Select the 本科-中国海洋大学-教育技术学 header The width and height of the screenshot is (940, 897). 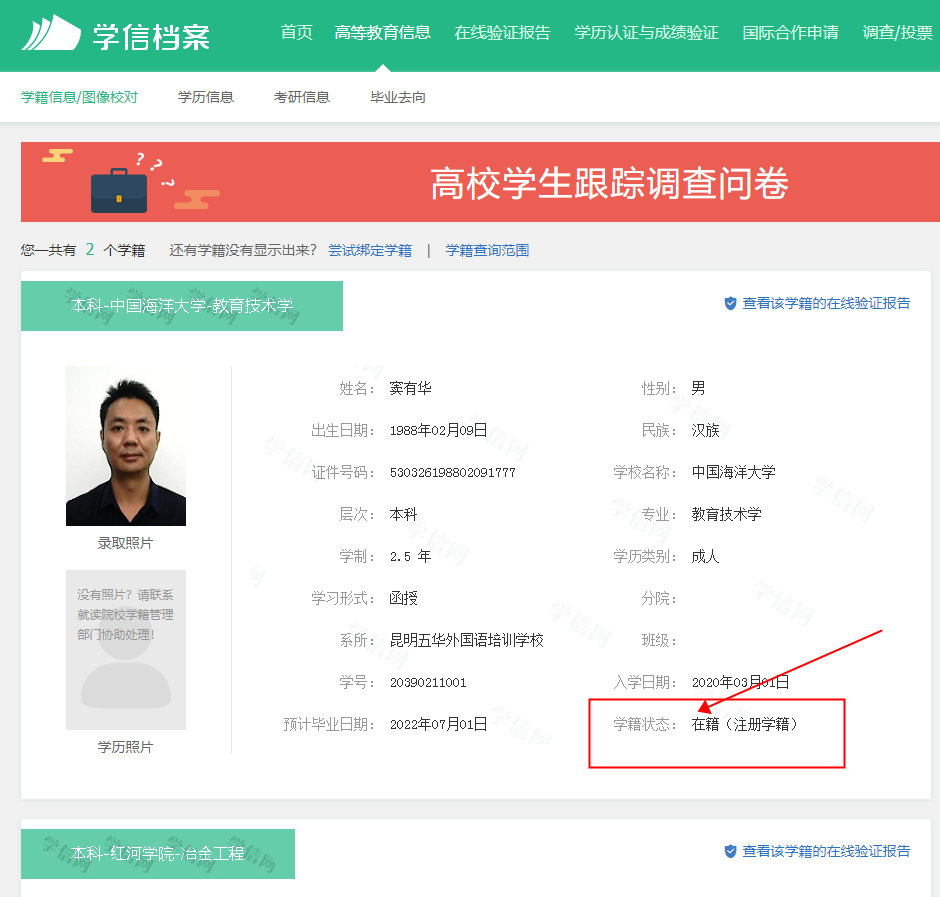click(182, 306)
